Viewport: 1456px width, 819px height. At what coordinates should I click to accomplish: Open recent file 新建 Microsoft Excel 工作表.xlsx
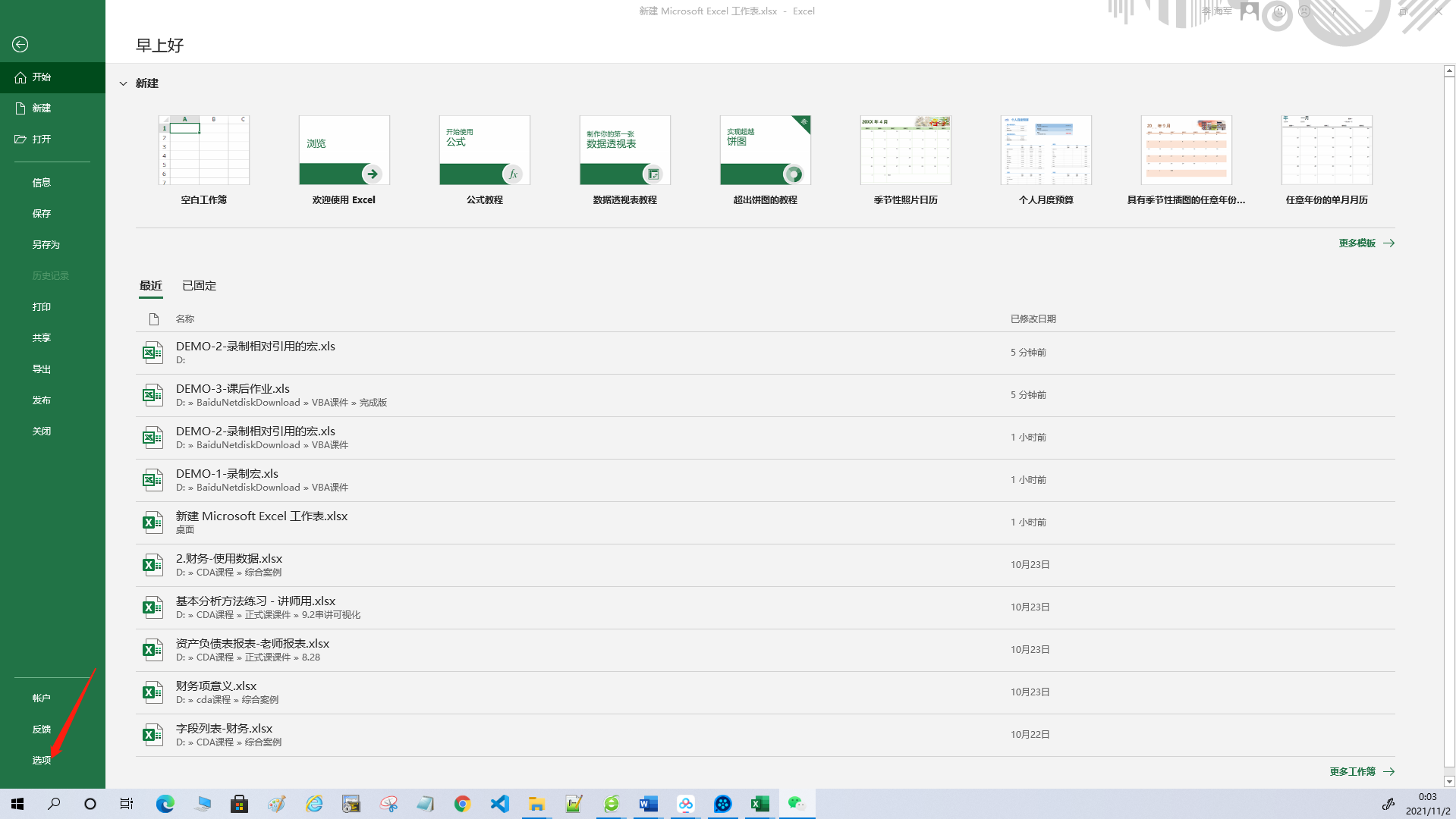[766, 523]
